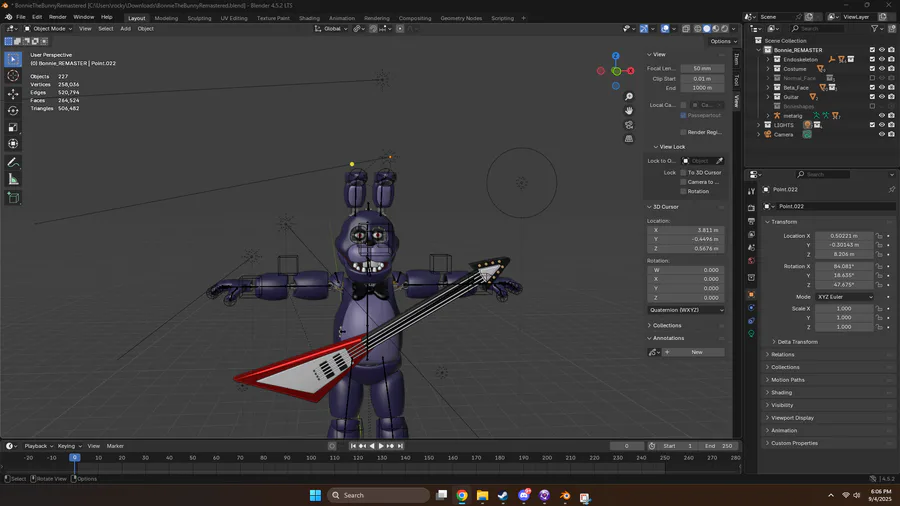The height and width of the screenshot is (506, 900).
Task: Click the Windows Start button
Action: [315, 496]
